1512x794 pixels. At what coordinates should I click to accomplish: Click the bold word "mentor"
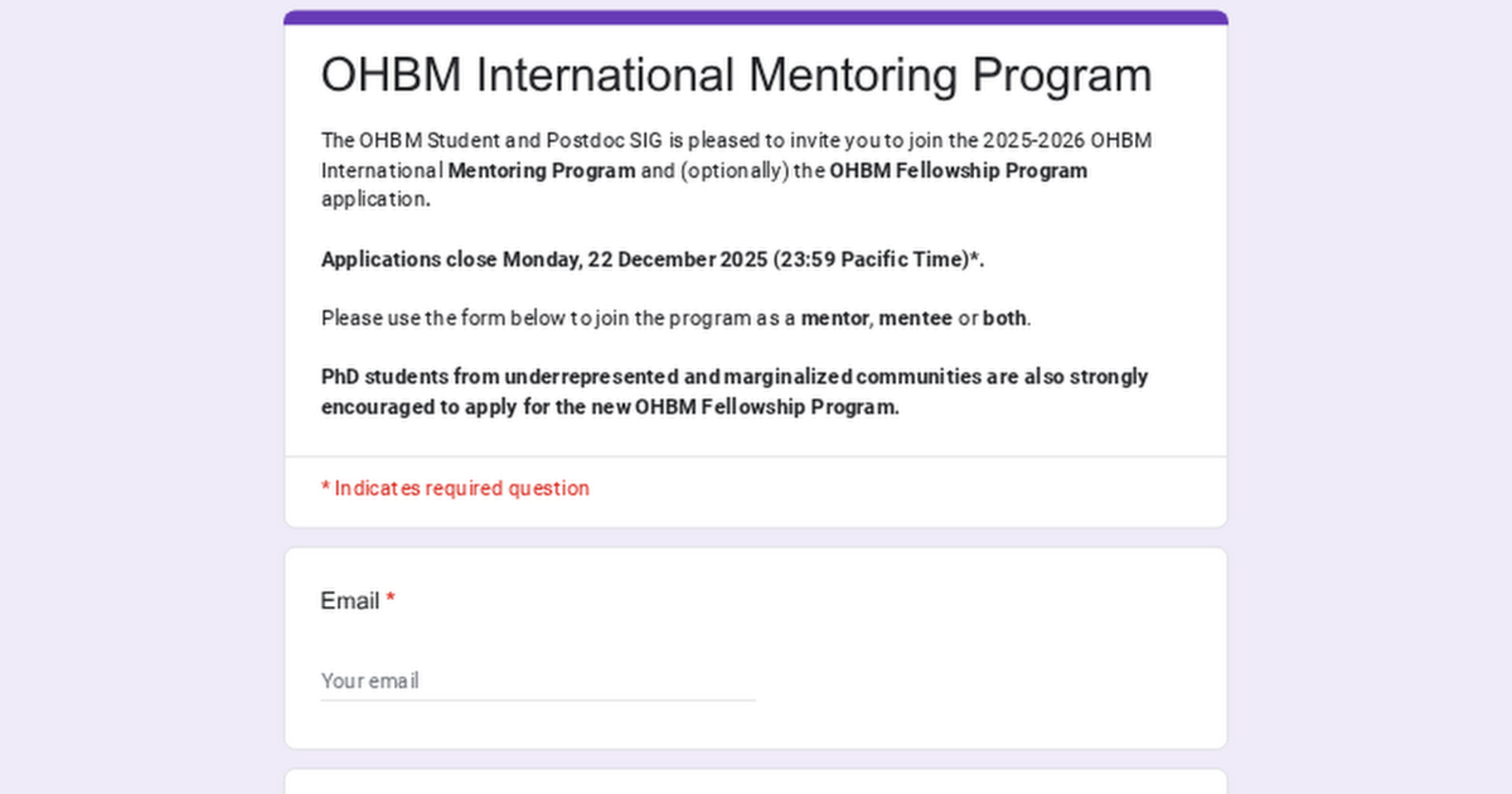click(834, 318)
